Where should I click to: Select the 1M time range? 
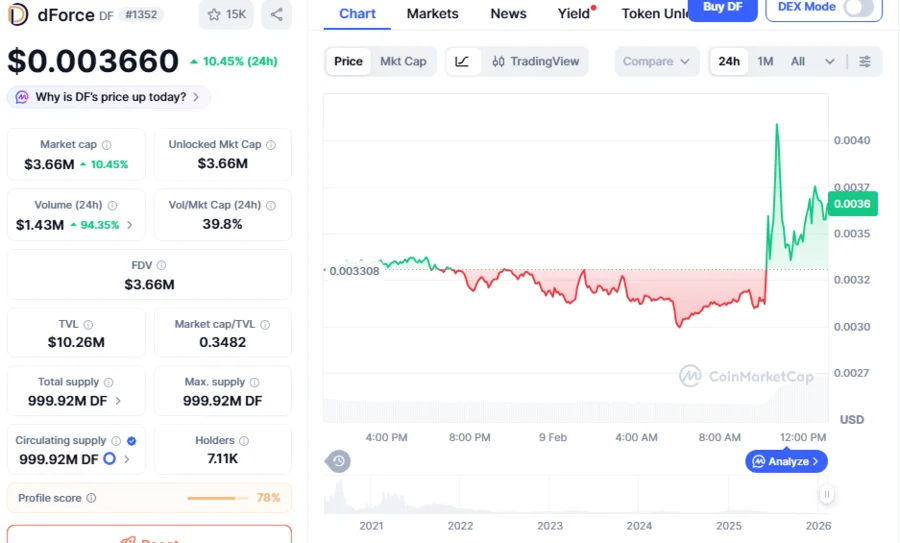[x=765, y=61]
